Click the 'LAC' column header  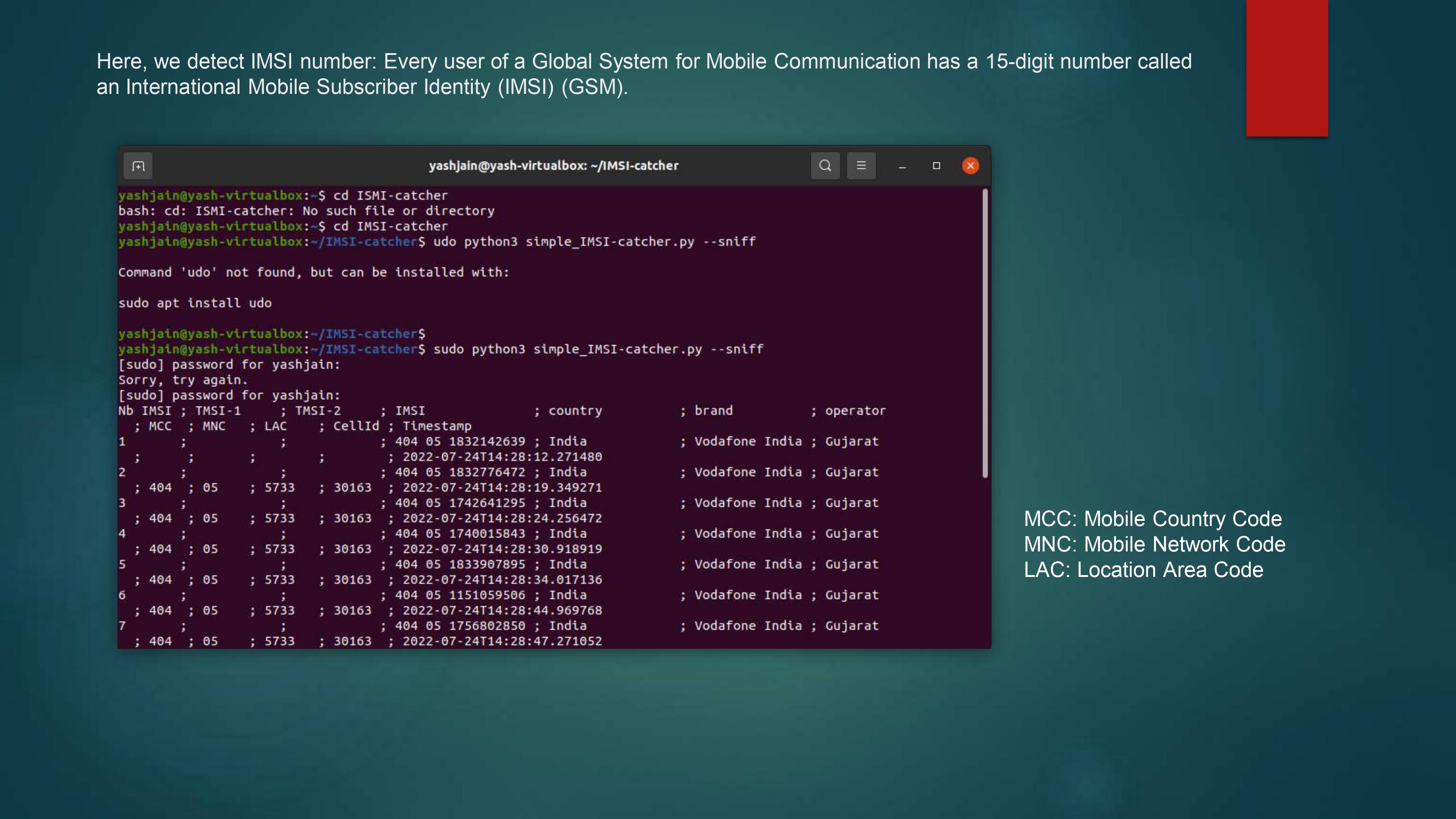point(276,426)
